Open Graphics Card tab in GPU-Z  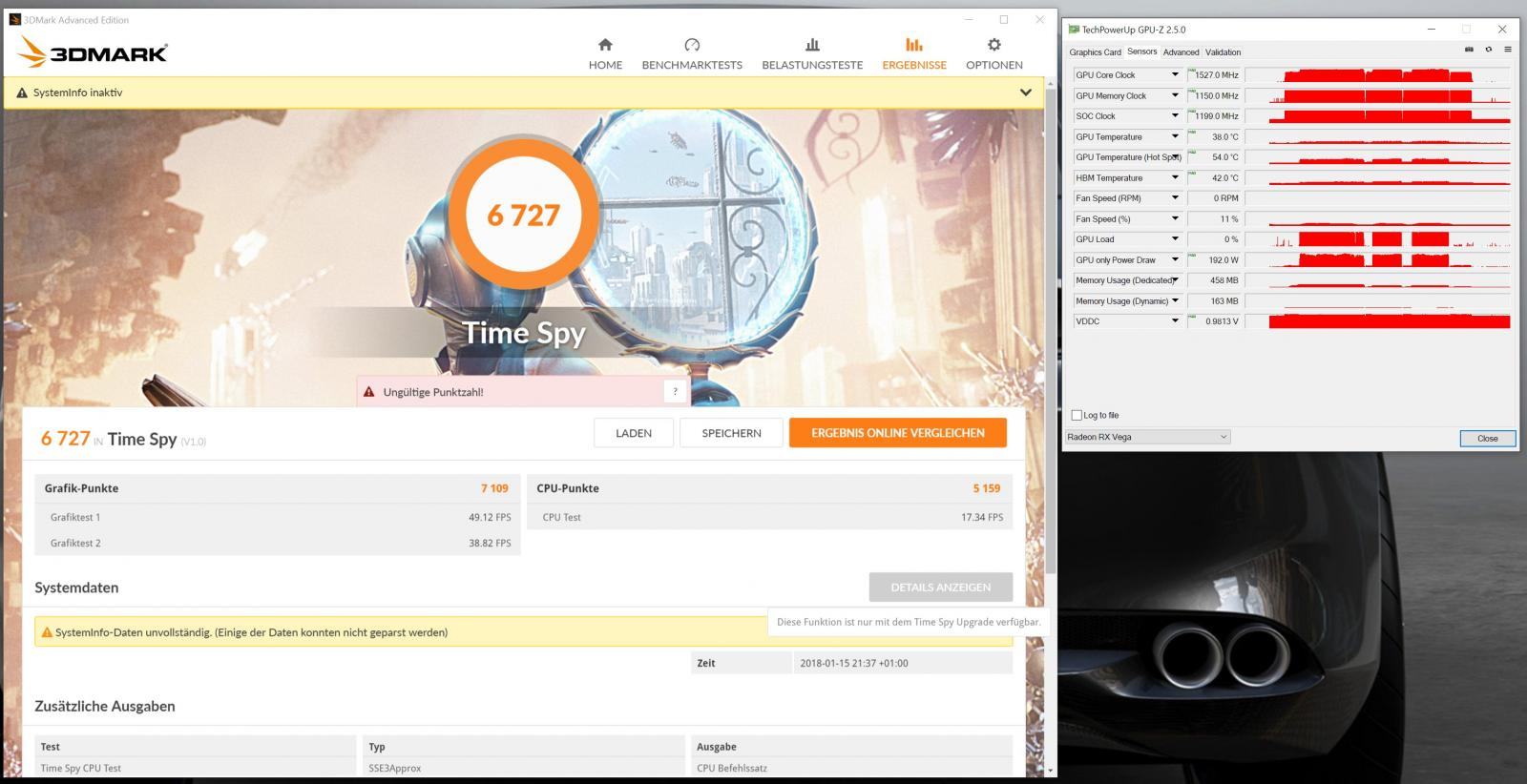tap(1095, 52)
